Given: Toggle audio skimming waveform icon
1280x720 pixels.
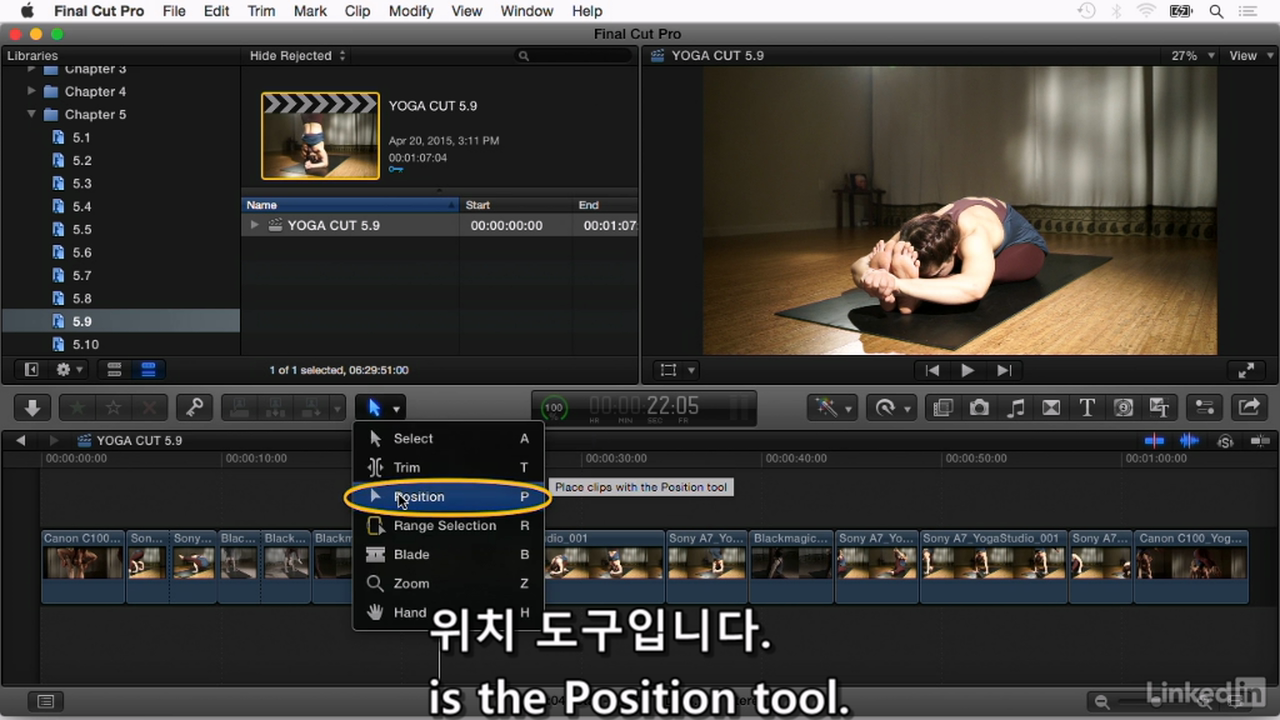Looking at the screenshot, I should pyautogui.click(x=1189, y=440).
